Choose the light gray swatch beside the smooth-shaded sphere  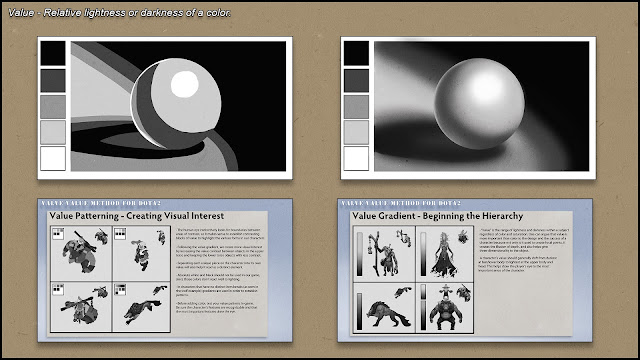[x=356, y=132]
